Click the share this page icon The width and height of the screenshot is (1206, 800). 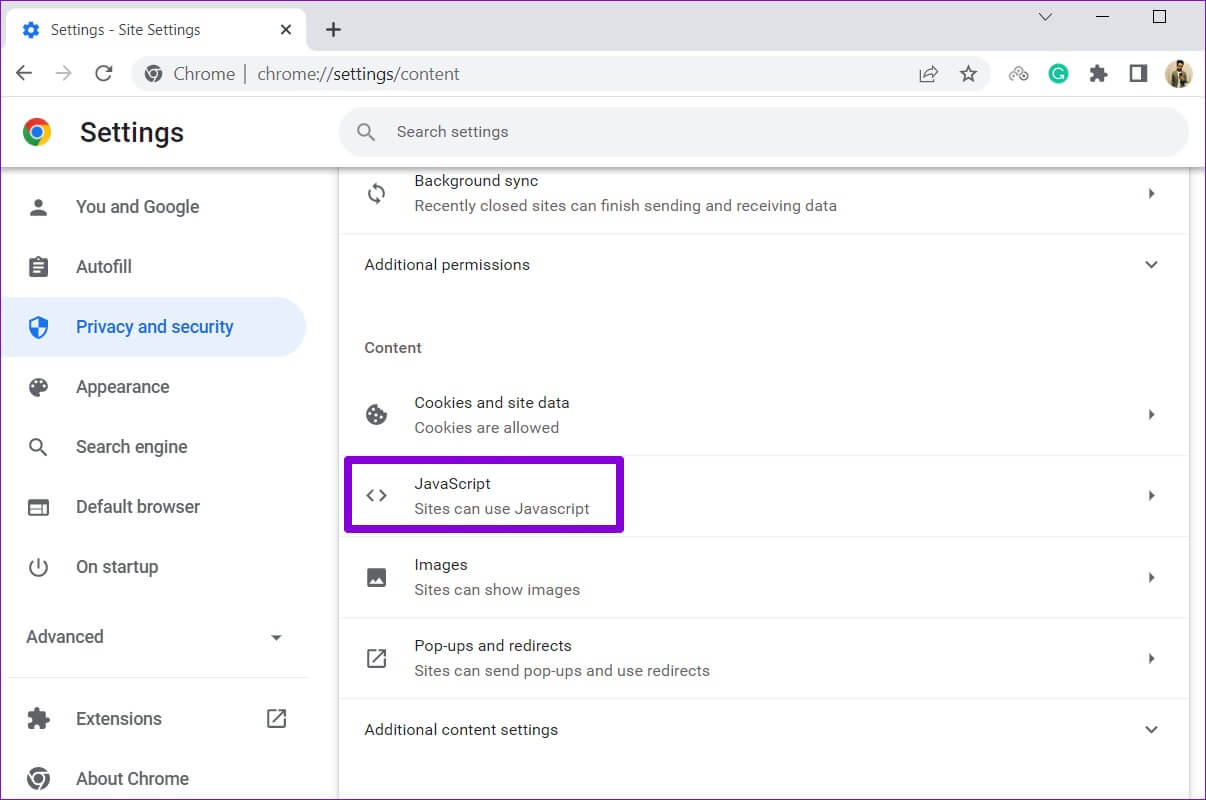(x=928, y=74)
